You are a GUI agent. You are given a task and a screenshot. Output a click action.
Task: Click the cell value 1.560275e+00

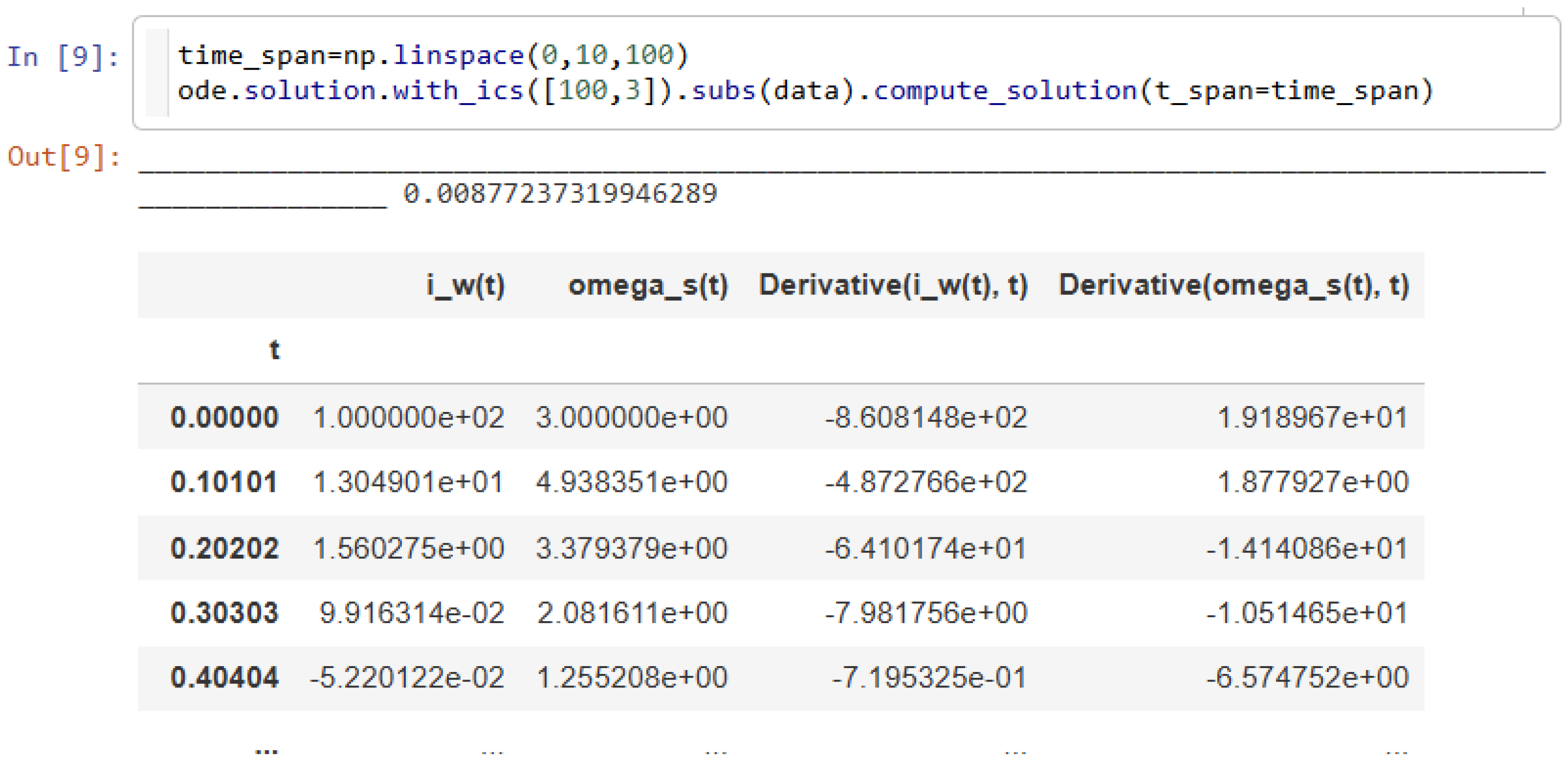click(408, 548)
